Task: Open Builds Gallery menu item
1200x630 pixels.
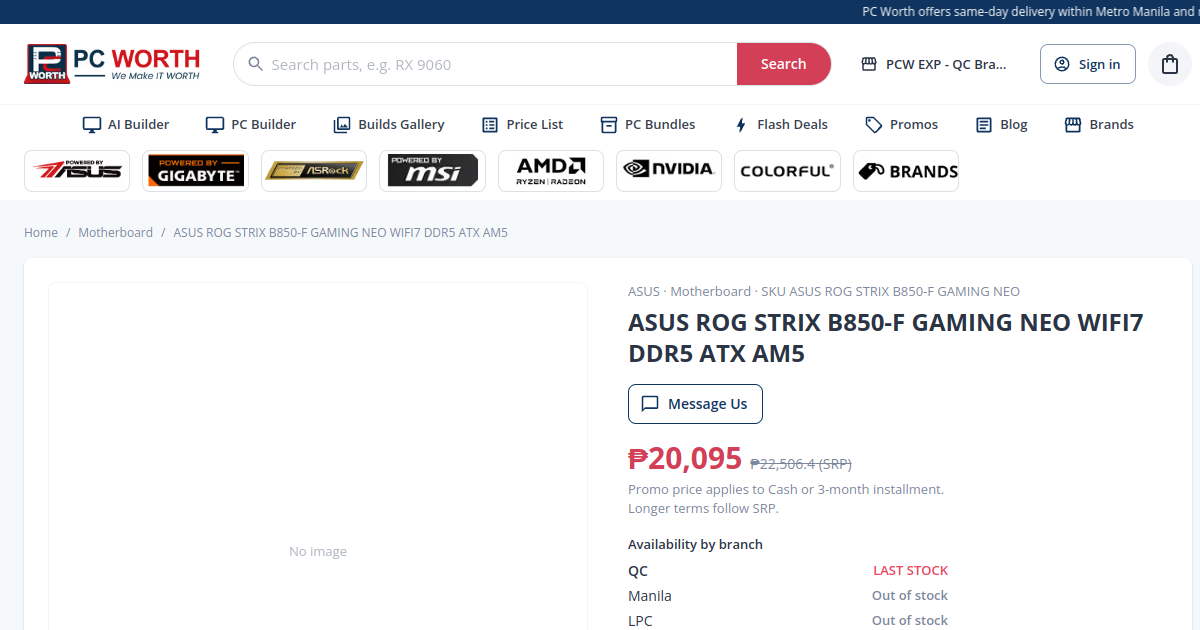Action: point(389,125)
